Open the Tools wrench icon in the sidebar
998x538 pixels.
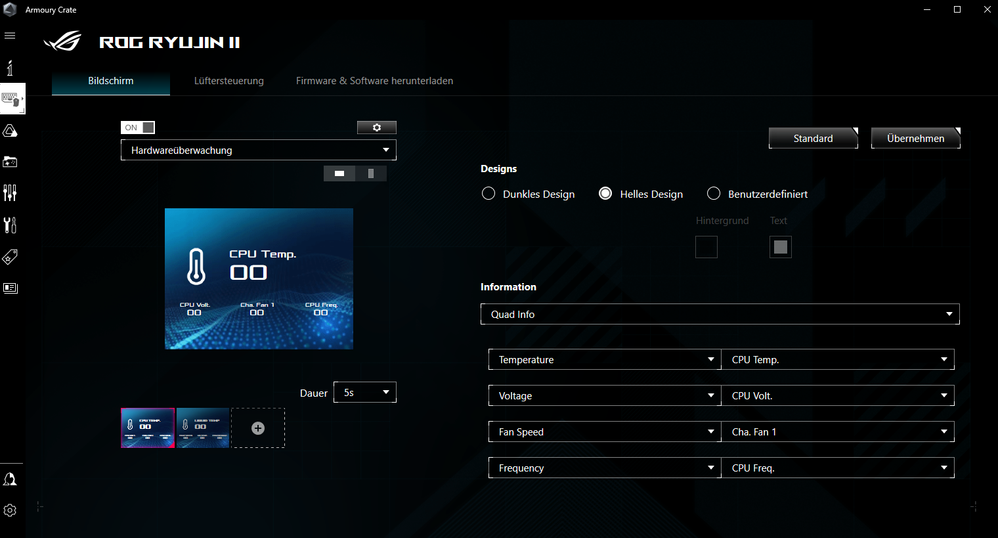pyautogui.click(x=10, y=225)
